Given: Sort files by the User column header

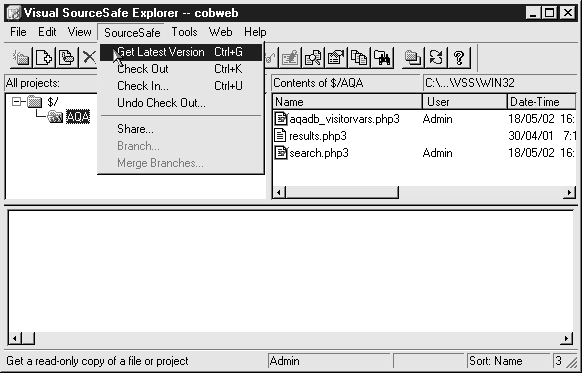Looking at the screenshot, I should coord(464,102).
